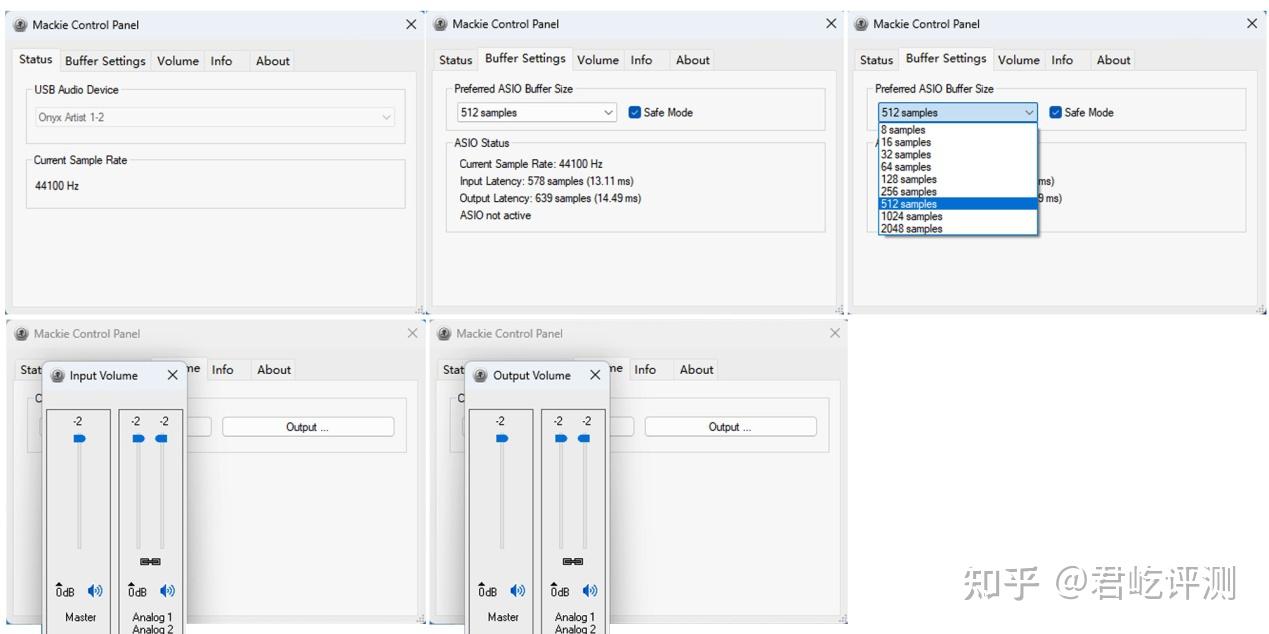
Task: Close the Output Volume popup
Action: tap(595, 375)
